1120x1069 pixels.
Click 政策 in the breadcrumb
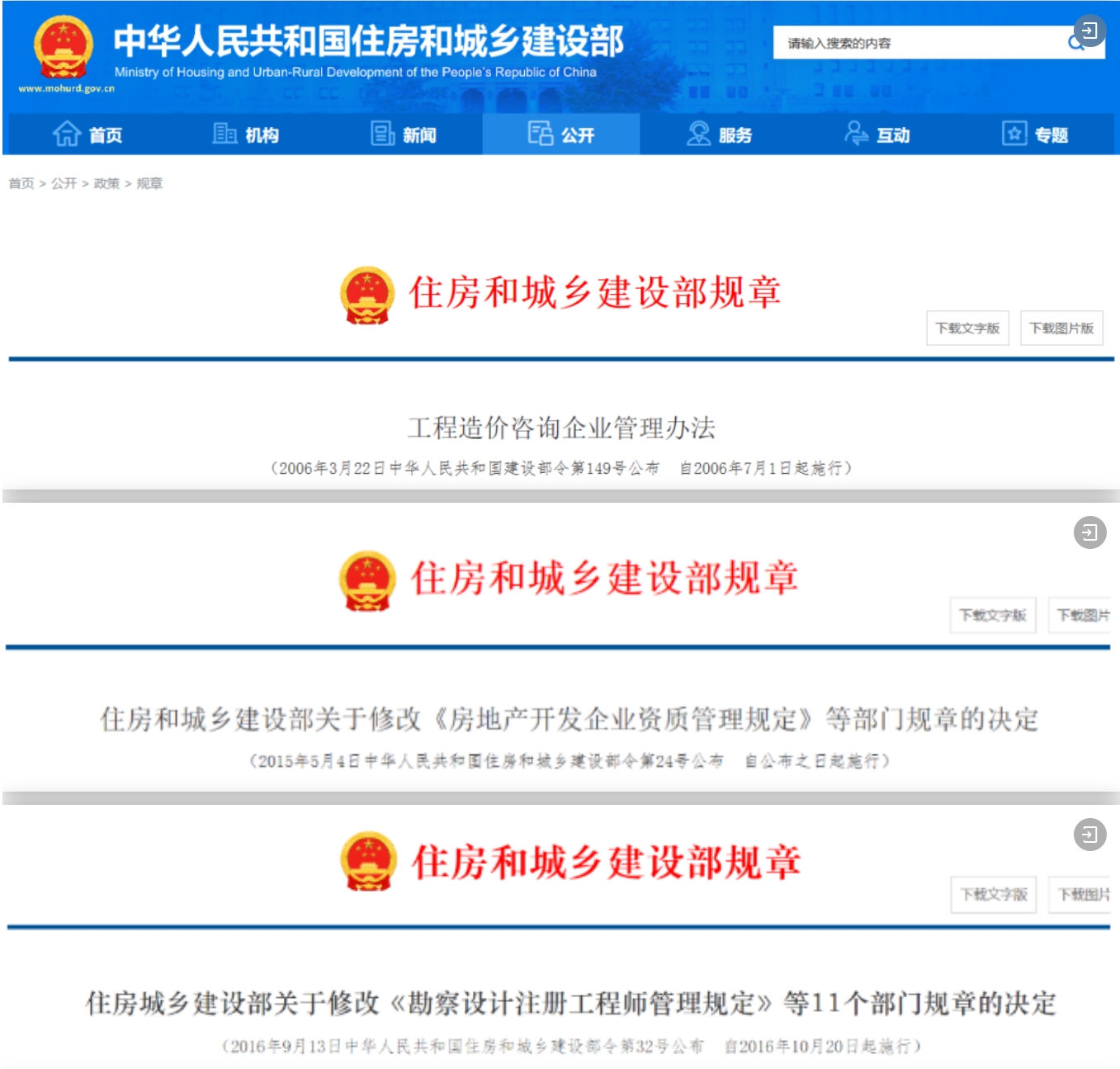coord(106,183)
